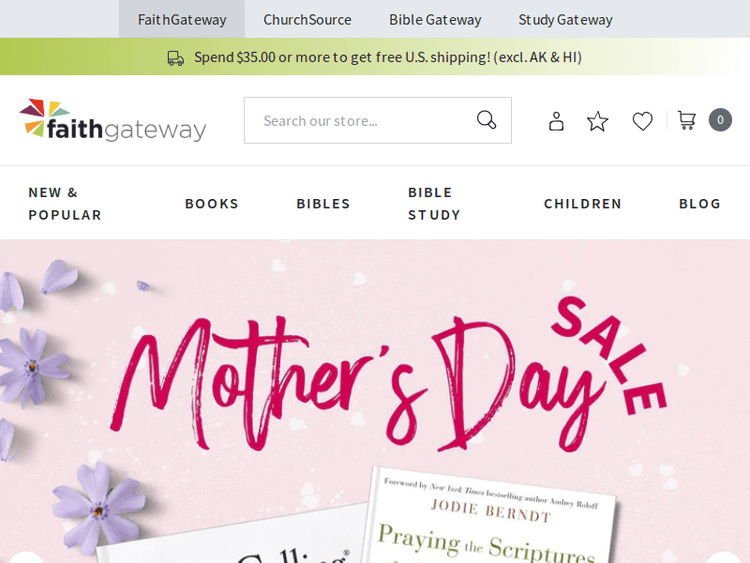The image size is (750, 563).
Task: Open the Children menu
Action: click(x=583, y=203)
